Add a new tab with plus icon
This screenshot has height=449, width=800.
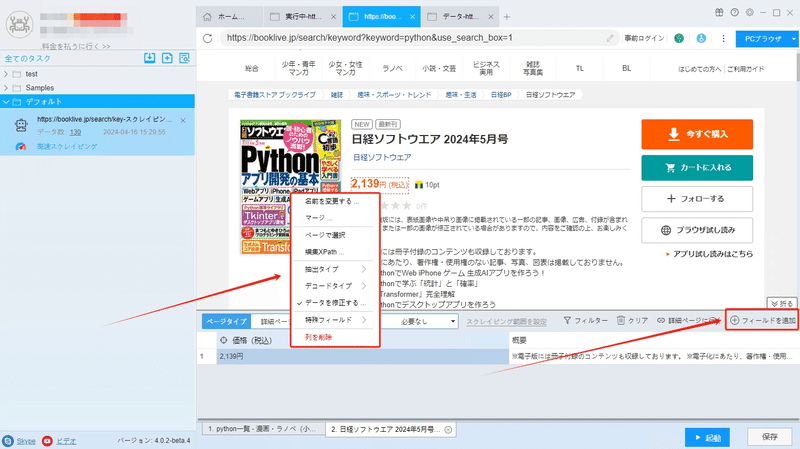pos(507,17)
